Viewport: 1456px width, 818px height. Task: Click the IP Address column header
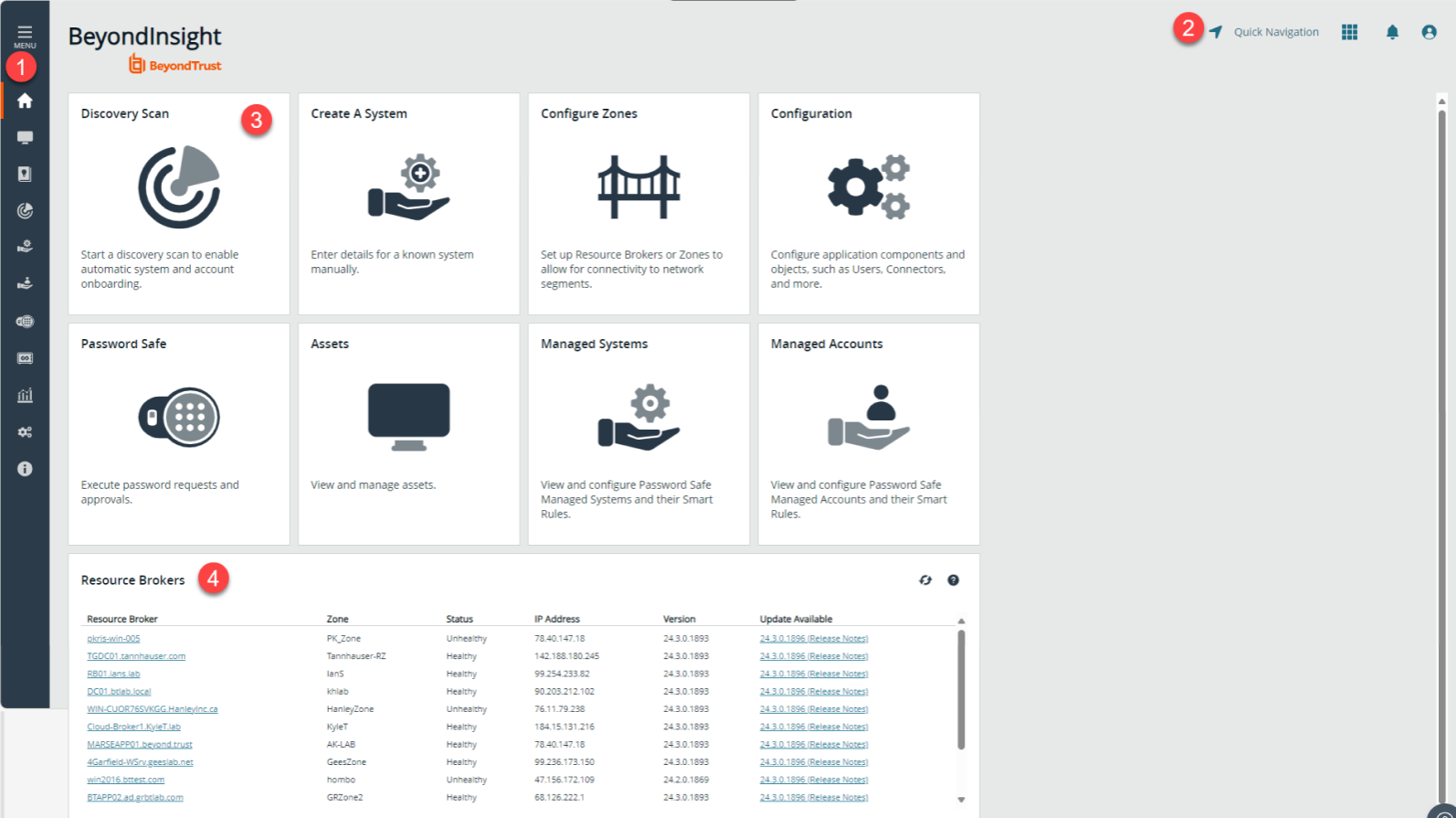pyautogui.click(x=557, y=619)
